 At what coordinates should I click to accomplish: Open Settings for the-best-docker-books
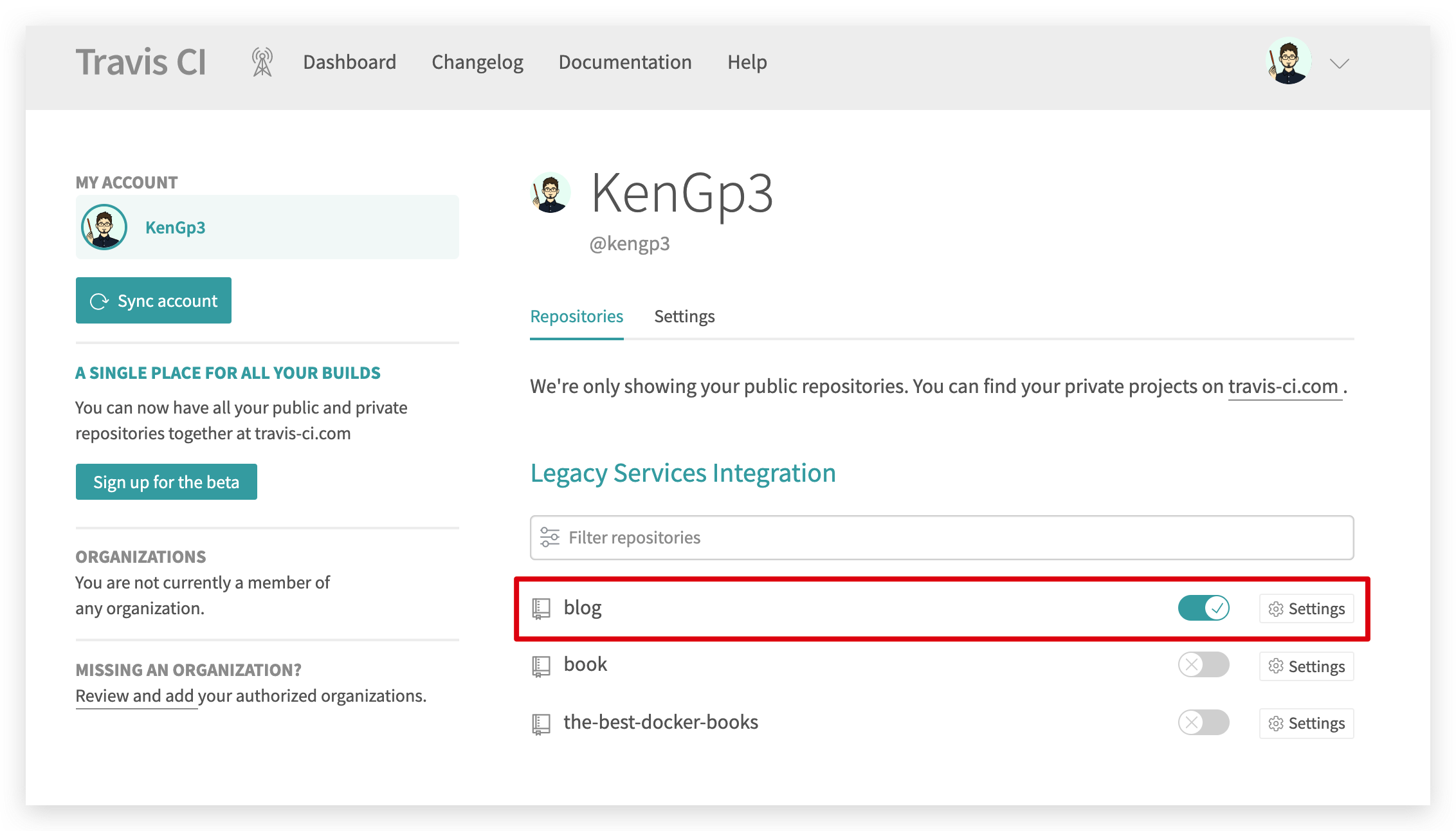(x=1306, y=724)
